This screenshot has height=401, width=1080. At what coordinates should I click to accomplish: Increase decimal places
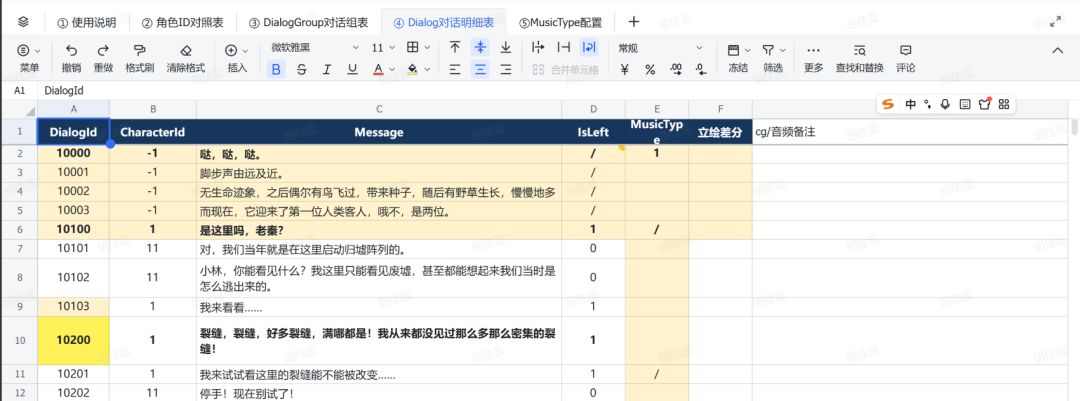(x=676, y=69)
